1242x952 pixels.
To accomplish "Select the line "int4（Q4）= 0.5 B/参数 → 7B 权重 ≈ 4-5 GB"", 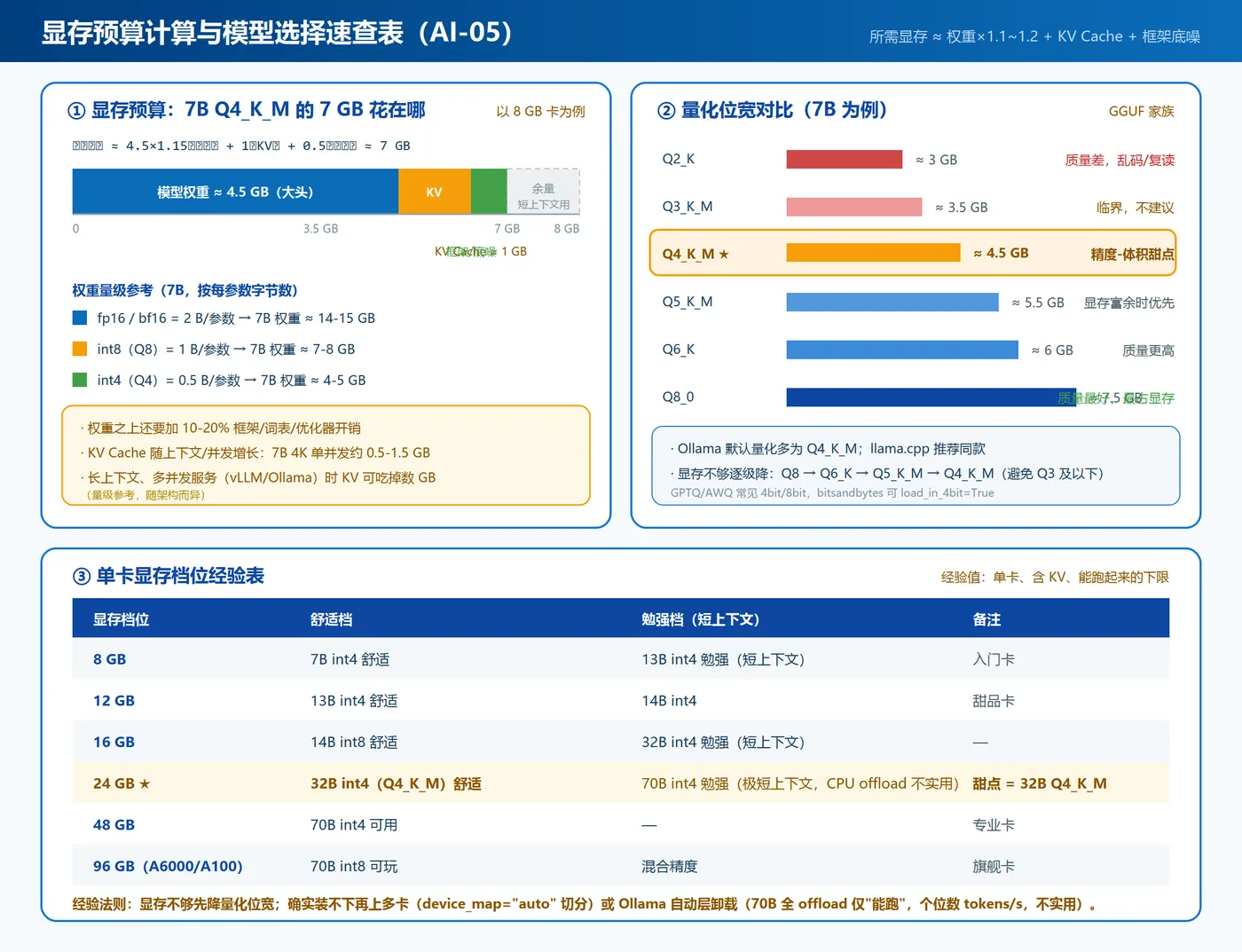I will click(232, 380).
